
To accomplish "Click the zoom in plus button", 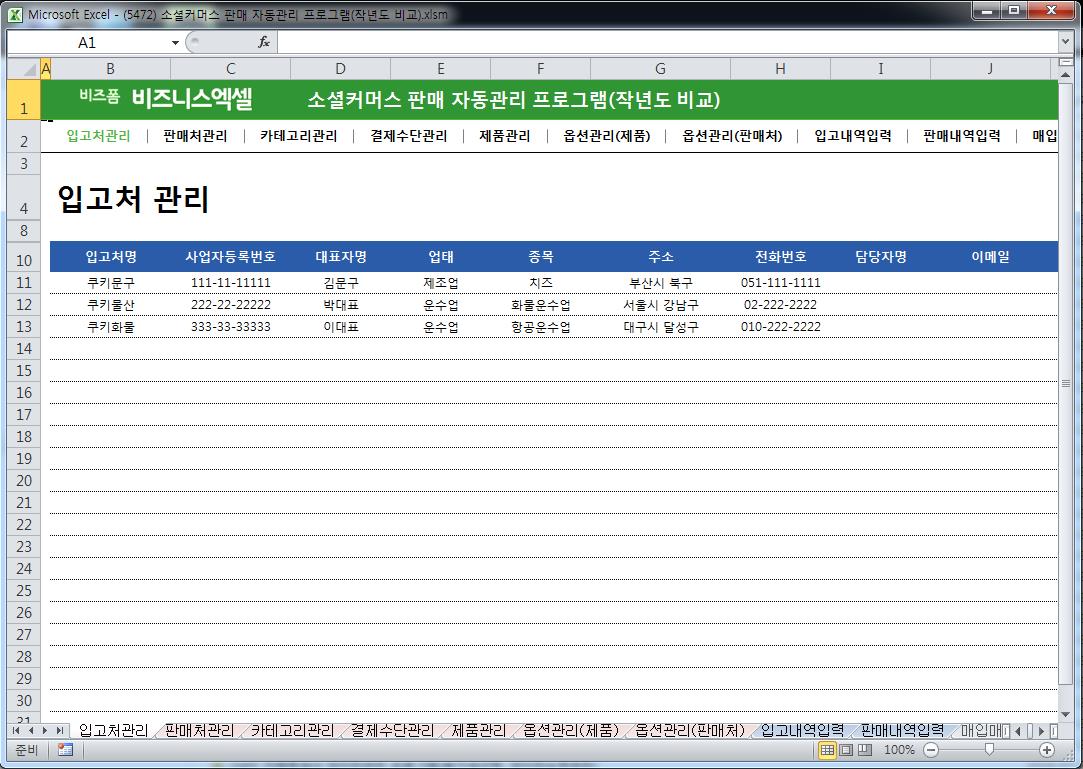I will (1047, 750).
